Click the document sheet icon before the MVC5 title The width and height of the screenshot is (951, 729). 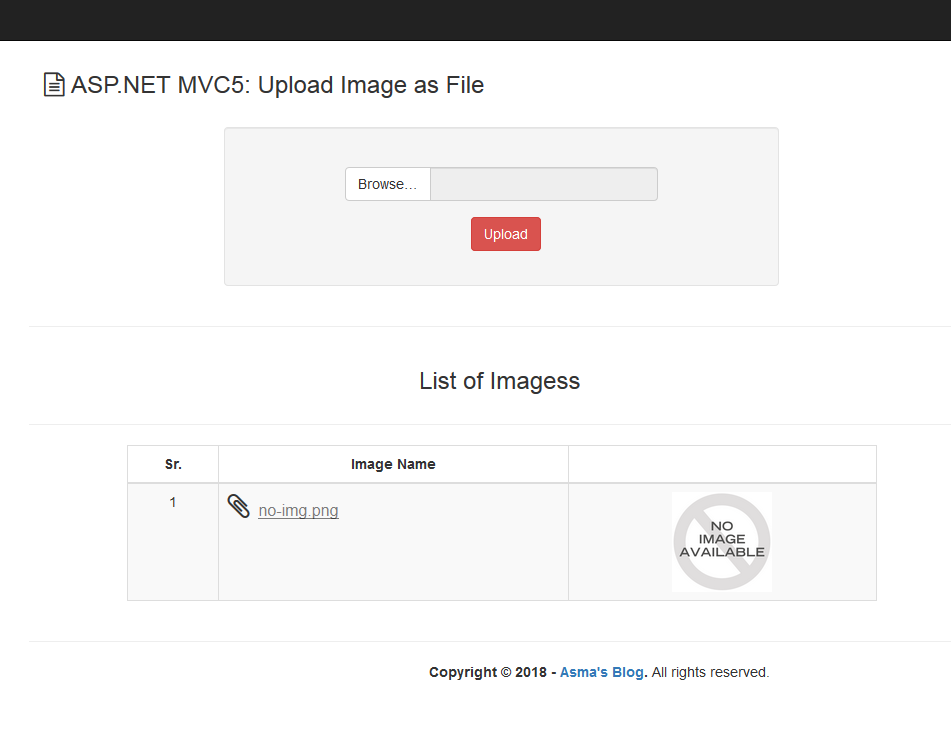click(x=53, y=85)
